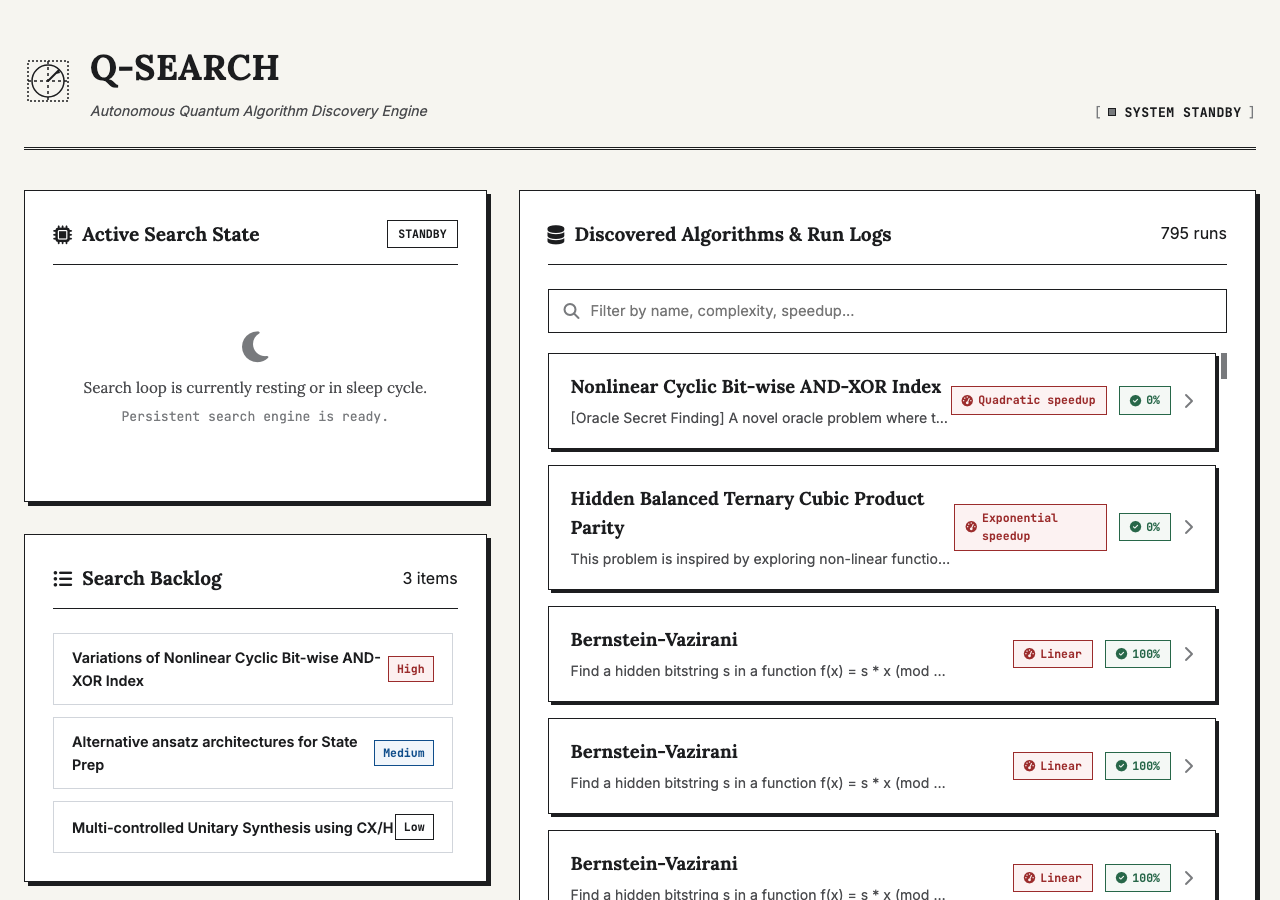Click the STANDBY badge in Active Search State
Screen dimensions: 1280x900
coord(422,234)
